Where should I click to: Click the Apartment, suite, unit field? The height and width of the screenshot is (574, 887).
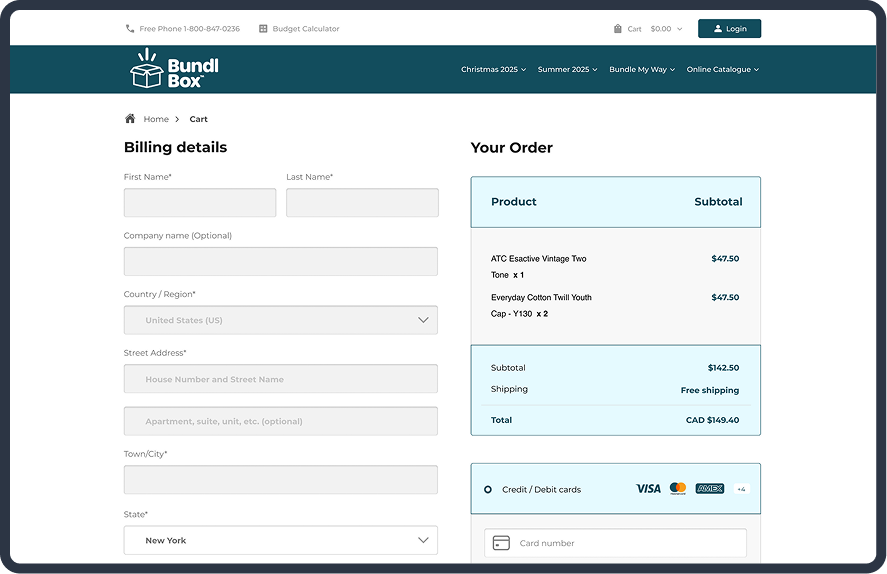[x=281, y=421]
